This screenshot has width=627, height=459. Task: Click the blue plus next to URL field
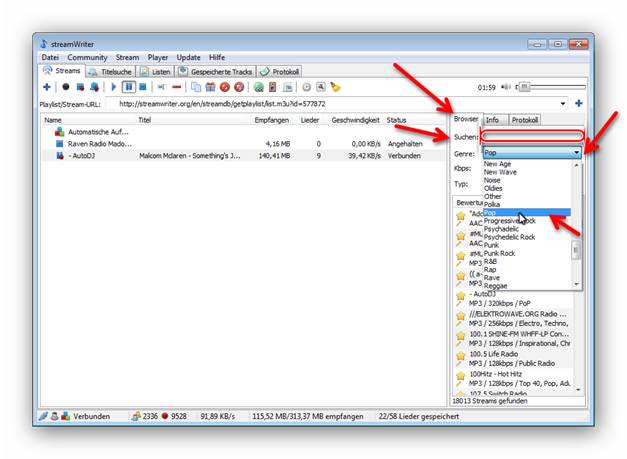(x=579, y=104)
